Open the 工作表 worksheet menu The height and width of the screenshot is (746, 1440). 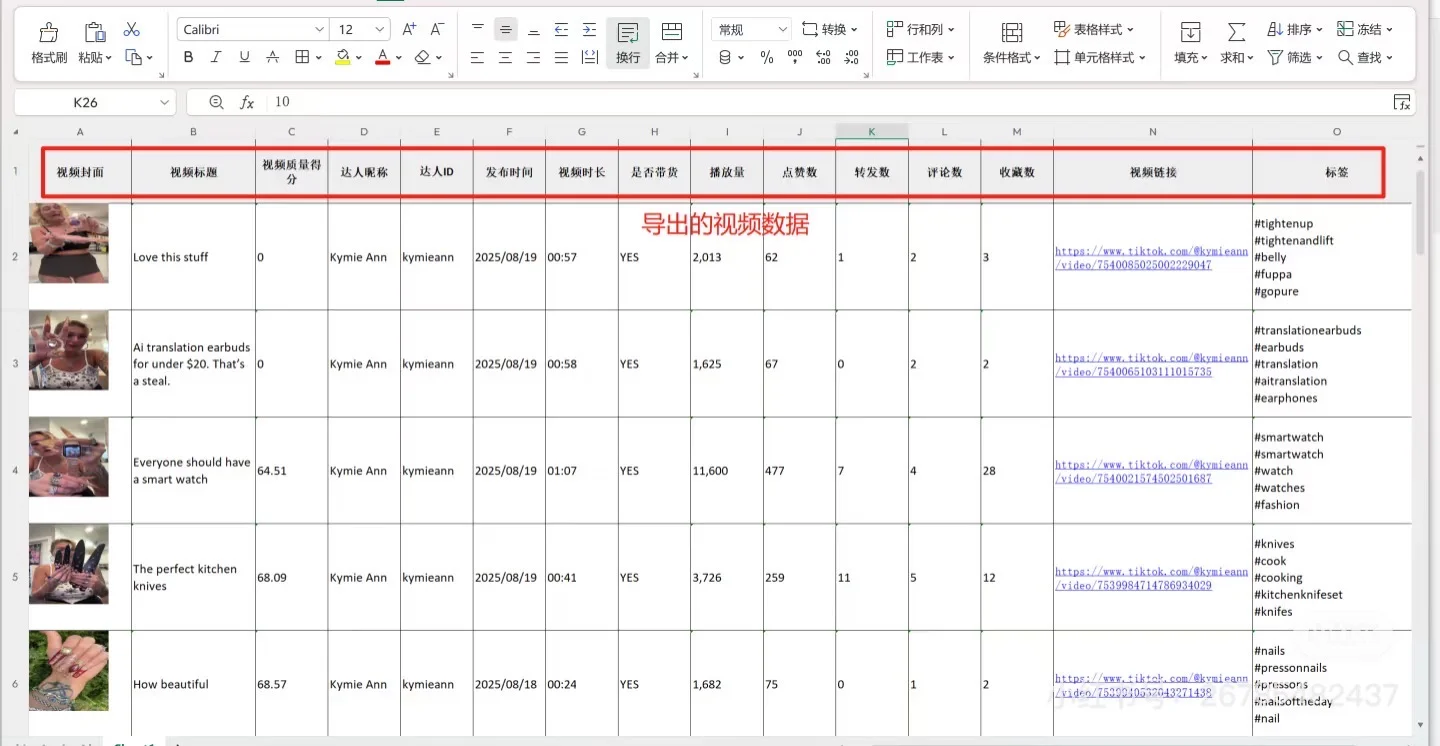(x=921, y=58)
